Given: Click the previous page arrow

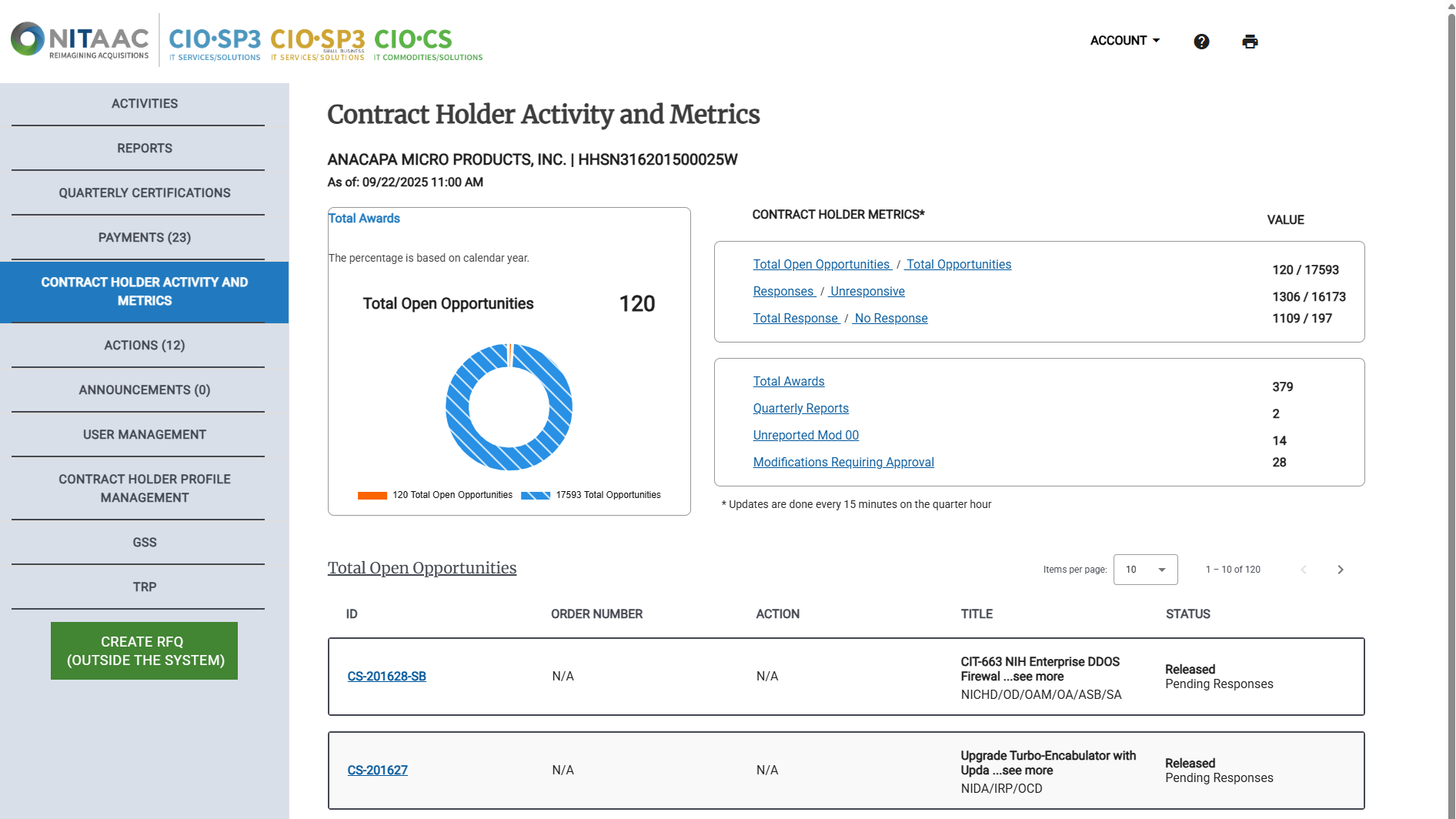Looking at the screenshot, I should (x=1303, y=570).
